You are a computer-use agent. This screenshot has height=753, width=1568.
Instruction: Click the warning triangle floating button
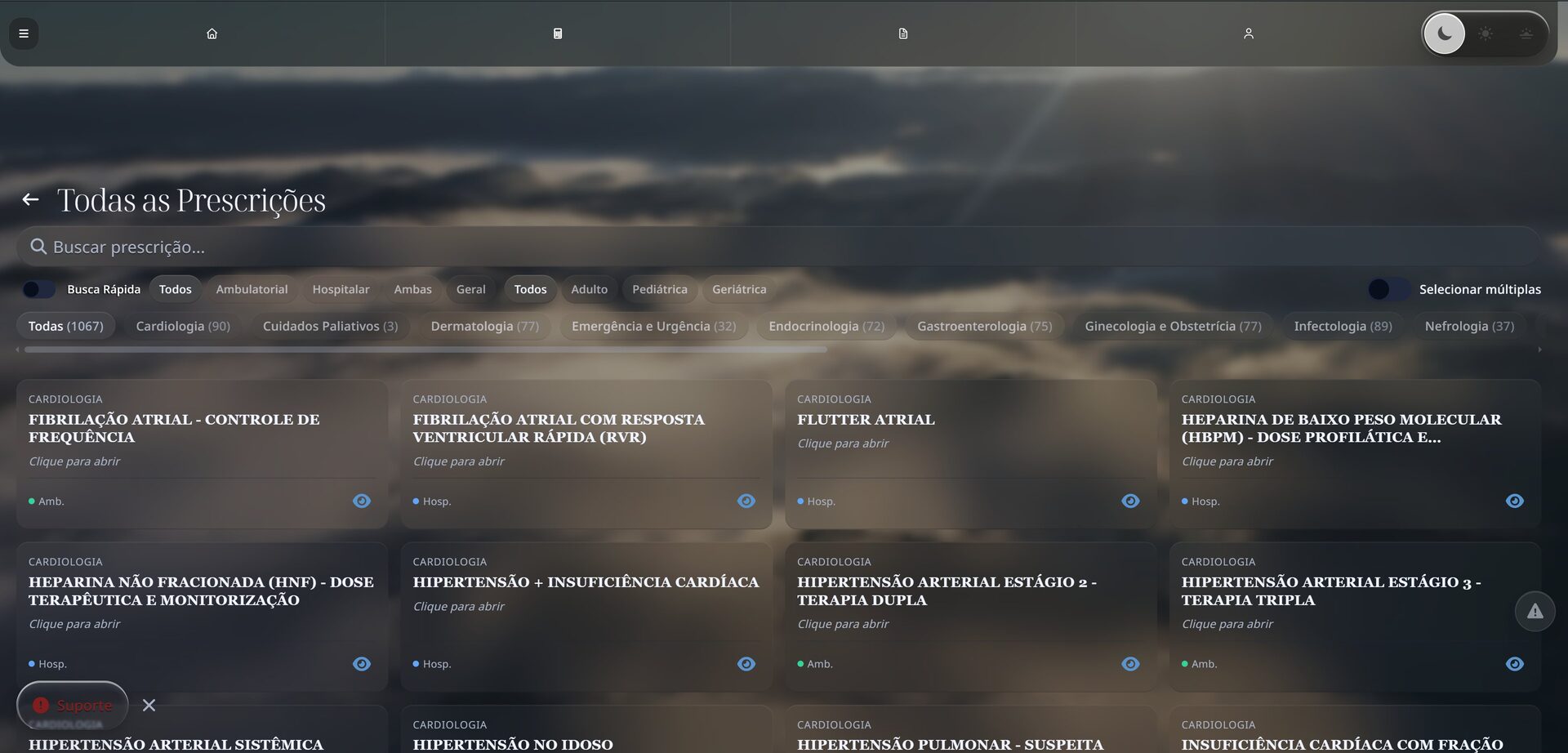pyautogui.click(x=1535, y=611)
